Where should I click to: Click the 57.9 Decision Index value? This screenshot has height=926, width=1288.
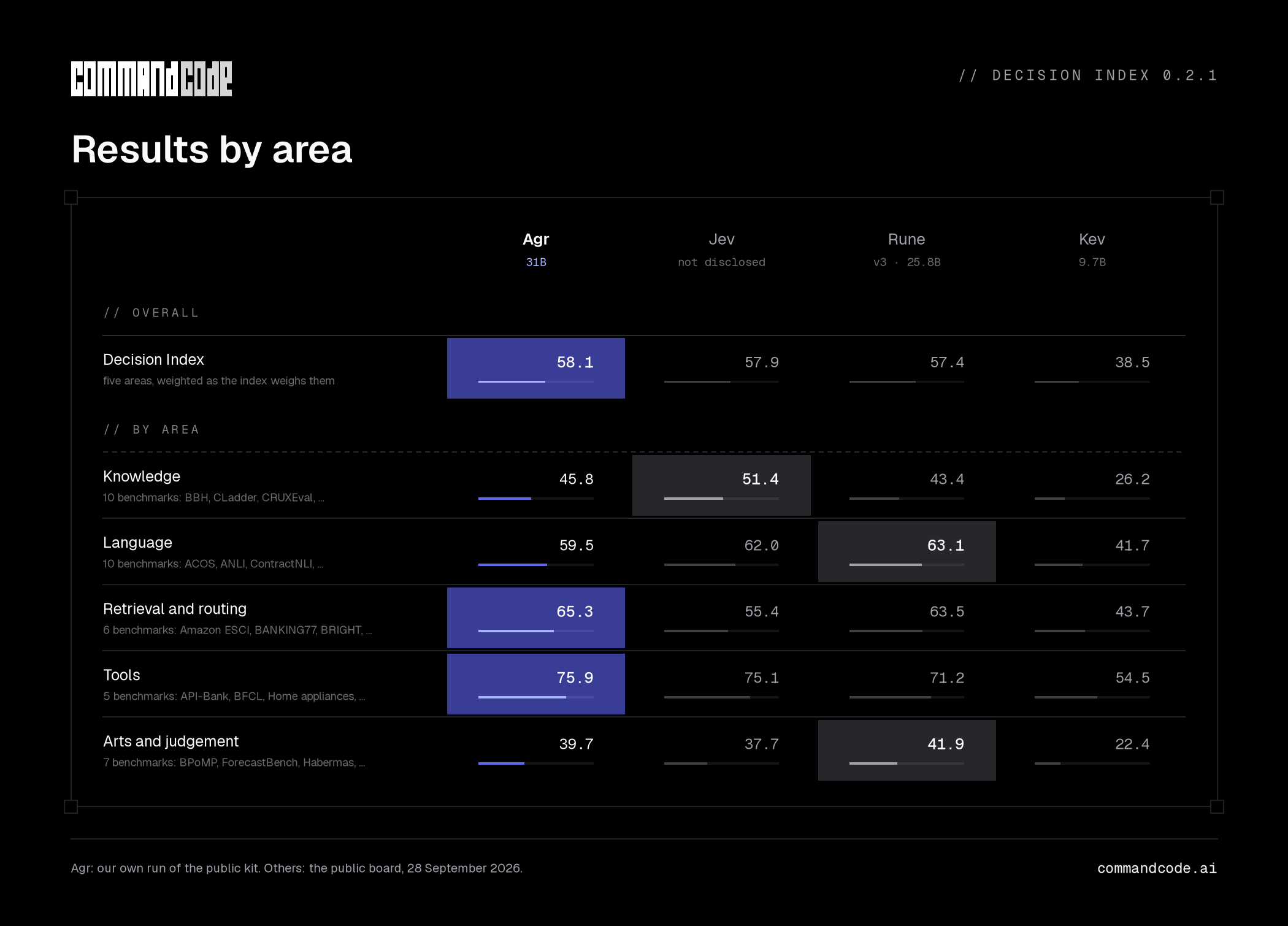[x=762, y=362]
